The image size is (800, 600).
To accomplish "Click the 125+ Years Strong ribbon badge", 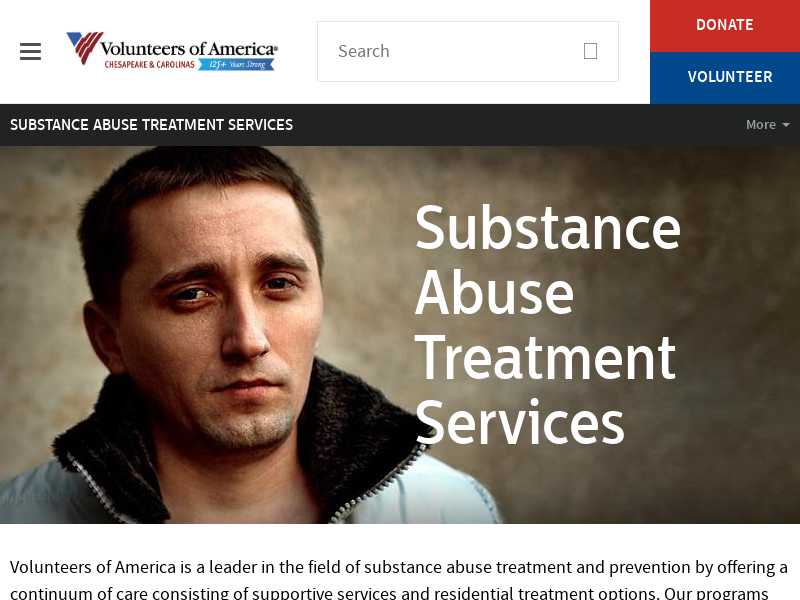I will (236, 64).
